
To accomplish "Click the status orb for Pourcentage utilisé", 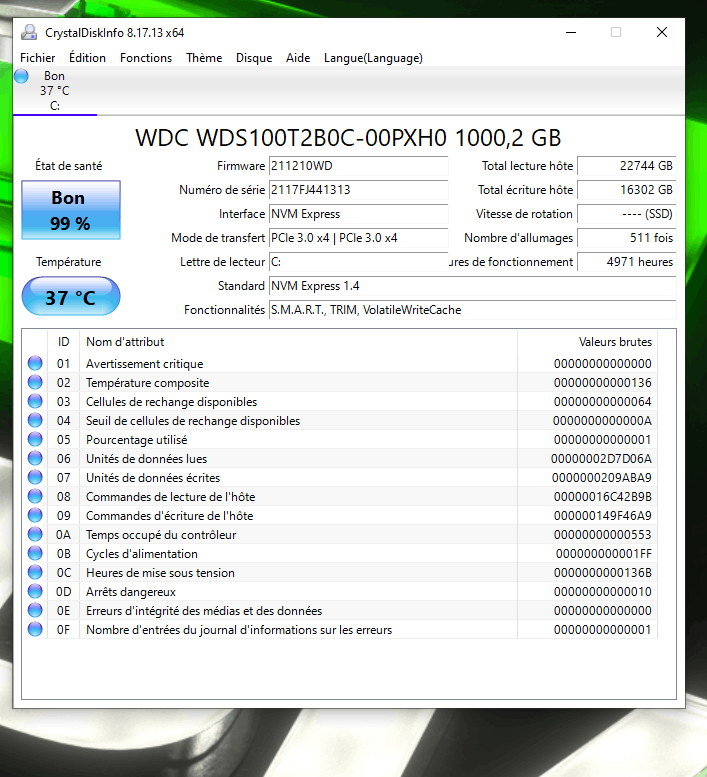I will point(35,439).
